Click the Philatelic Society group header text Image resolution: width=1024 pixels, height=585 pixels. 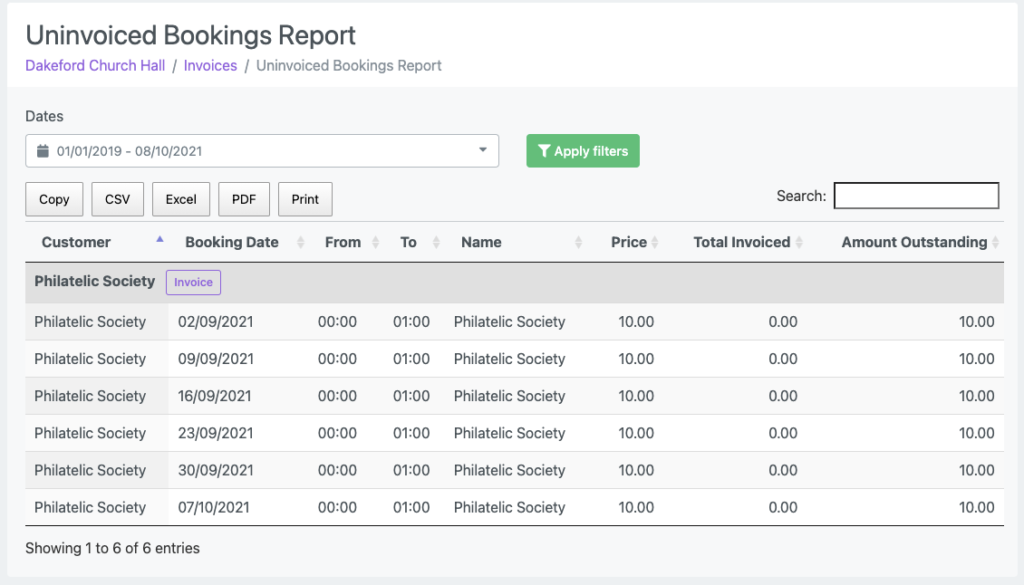[95, 281]
